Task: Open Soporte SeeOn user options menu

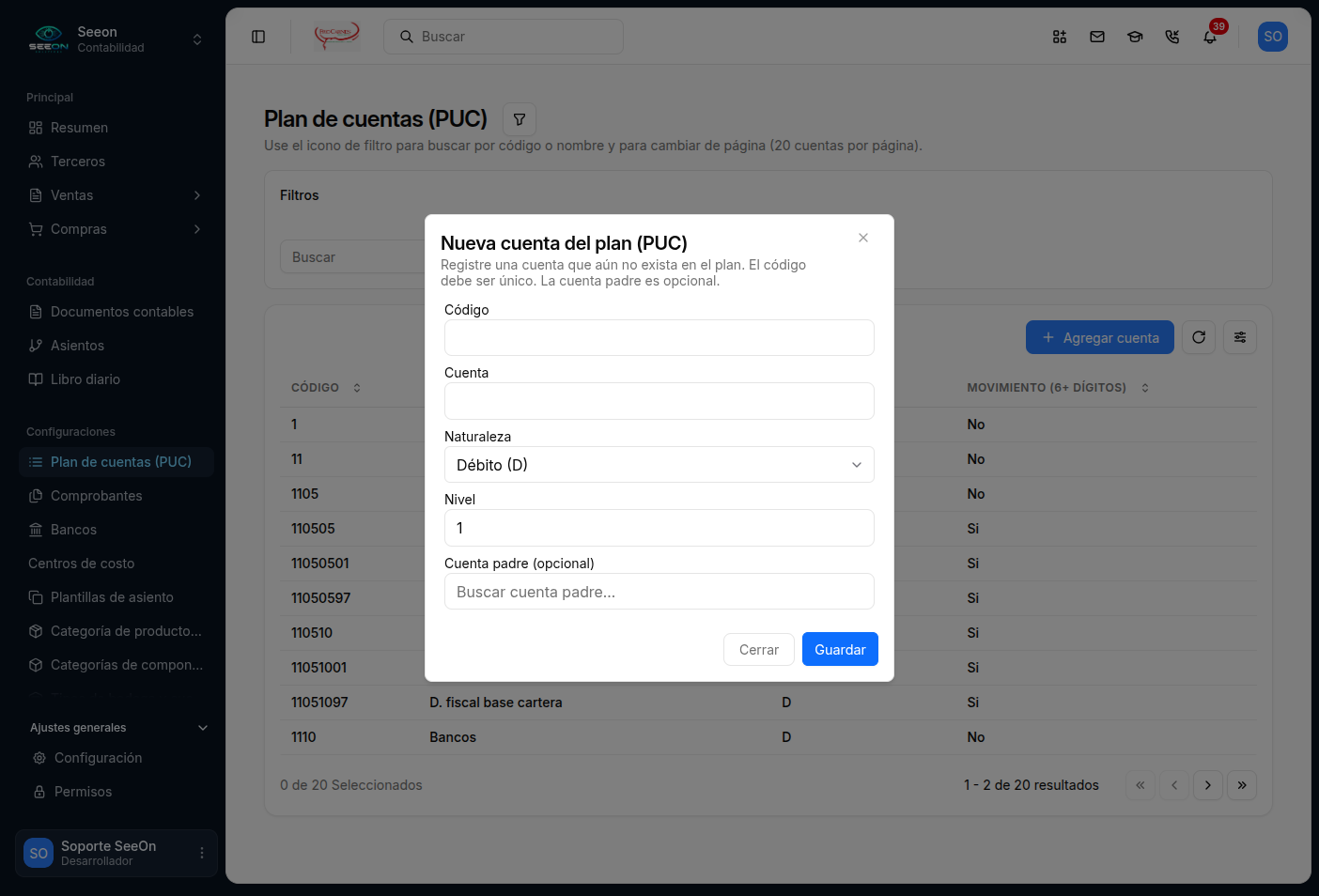Action: [x=202, y=853]
